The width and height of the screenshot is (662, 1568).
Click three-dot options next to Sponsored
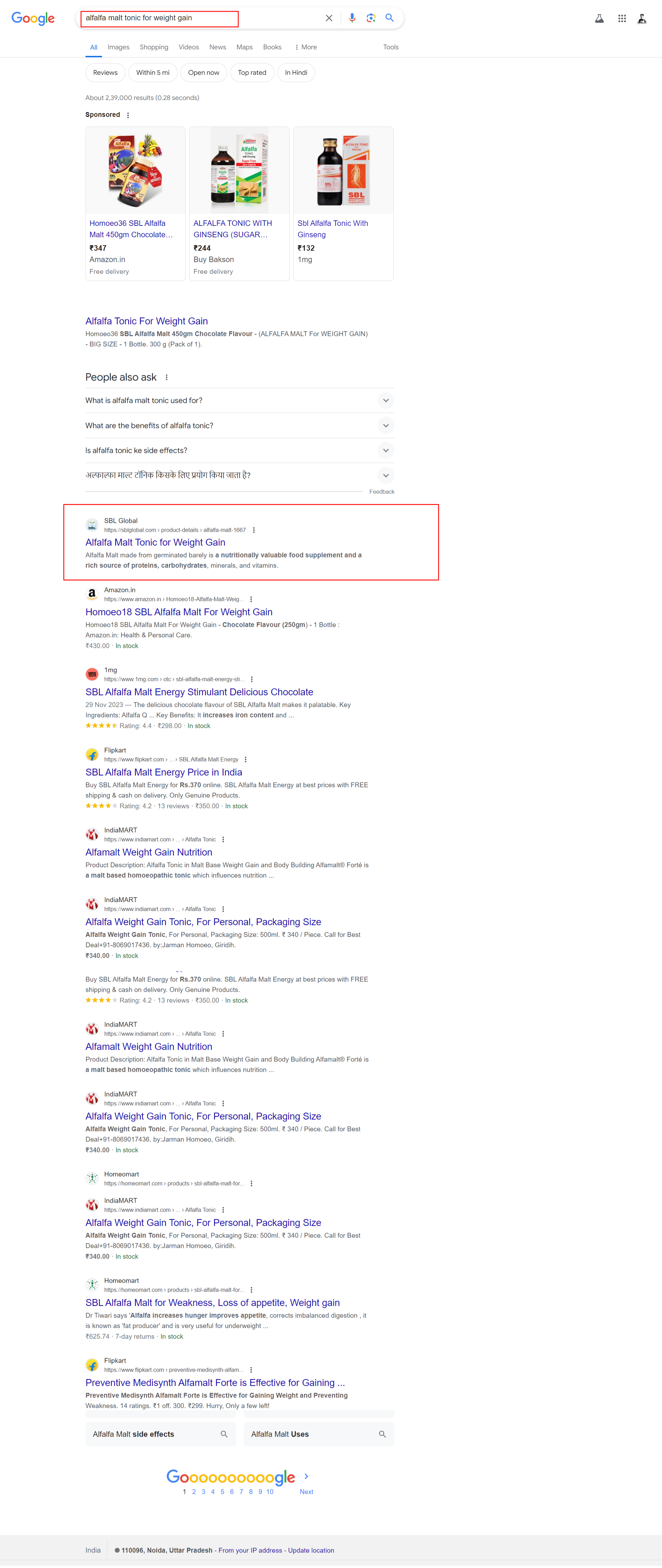coord(128,115)
